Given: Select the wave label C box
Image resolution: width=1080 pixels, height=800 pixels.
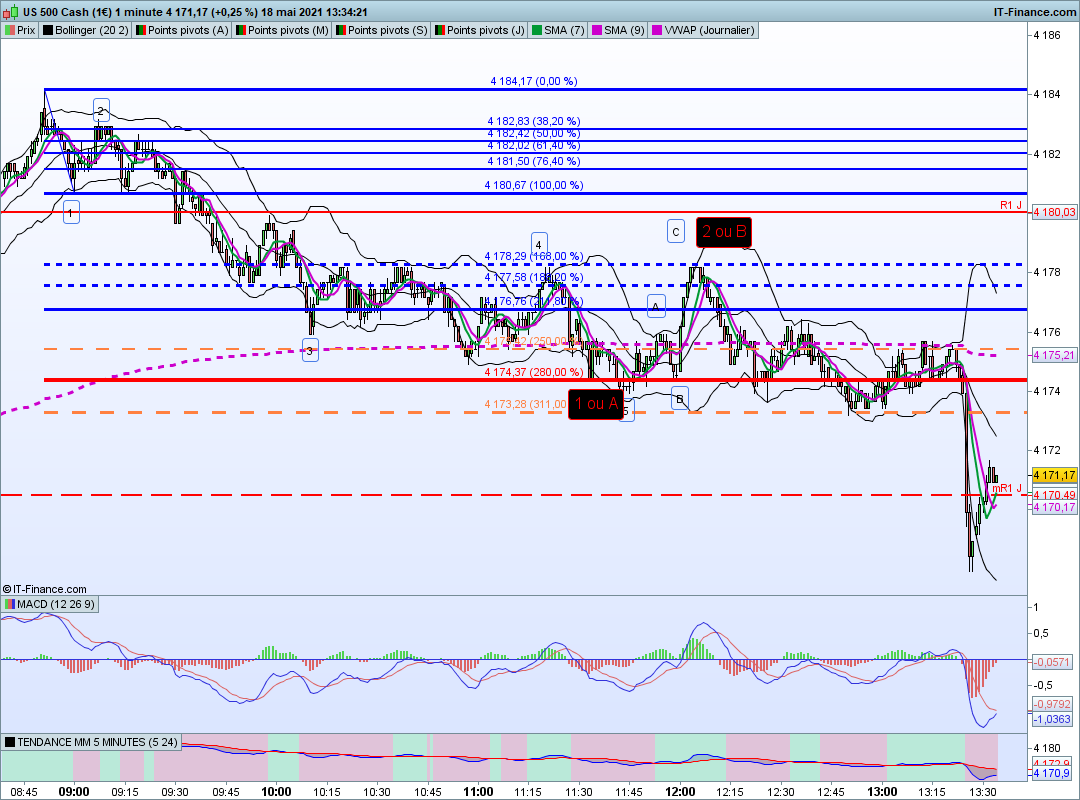Looking at the screenshot, I should (676, 232).
